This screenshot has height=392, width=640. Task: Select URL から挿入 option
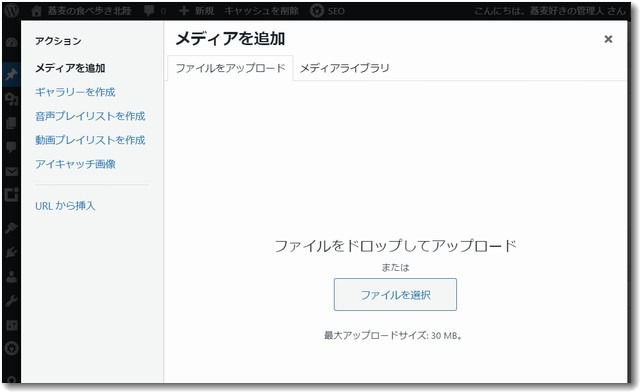point(65,206)
